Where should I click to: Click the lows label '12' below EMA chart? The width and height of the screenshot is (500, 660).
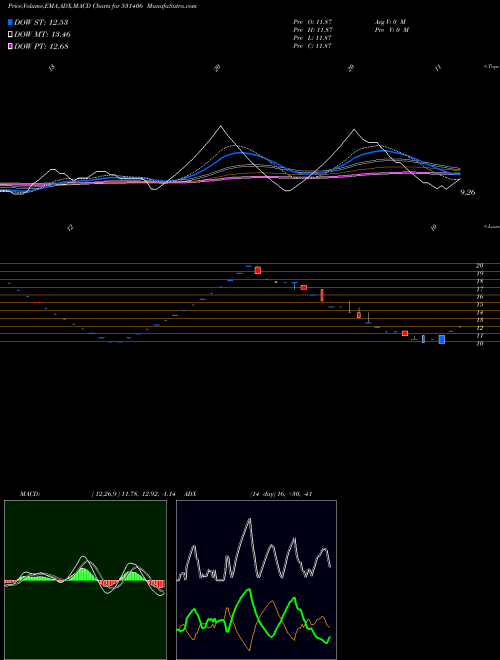point(70,228)
